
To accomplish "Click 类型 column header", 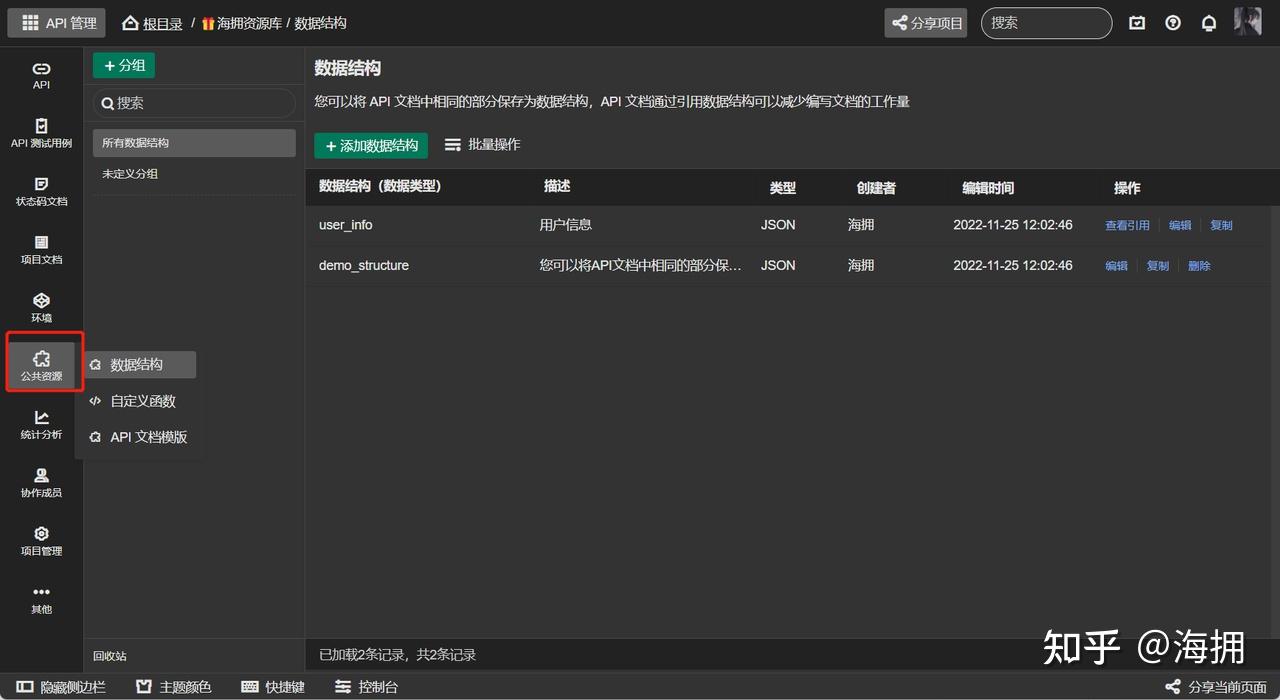I will [783, 188].
